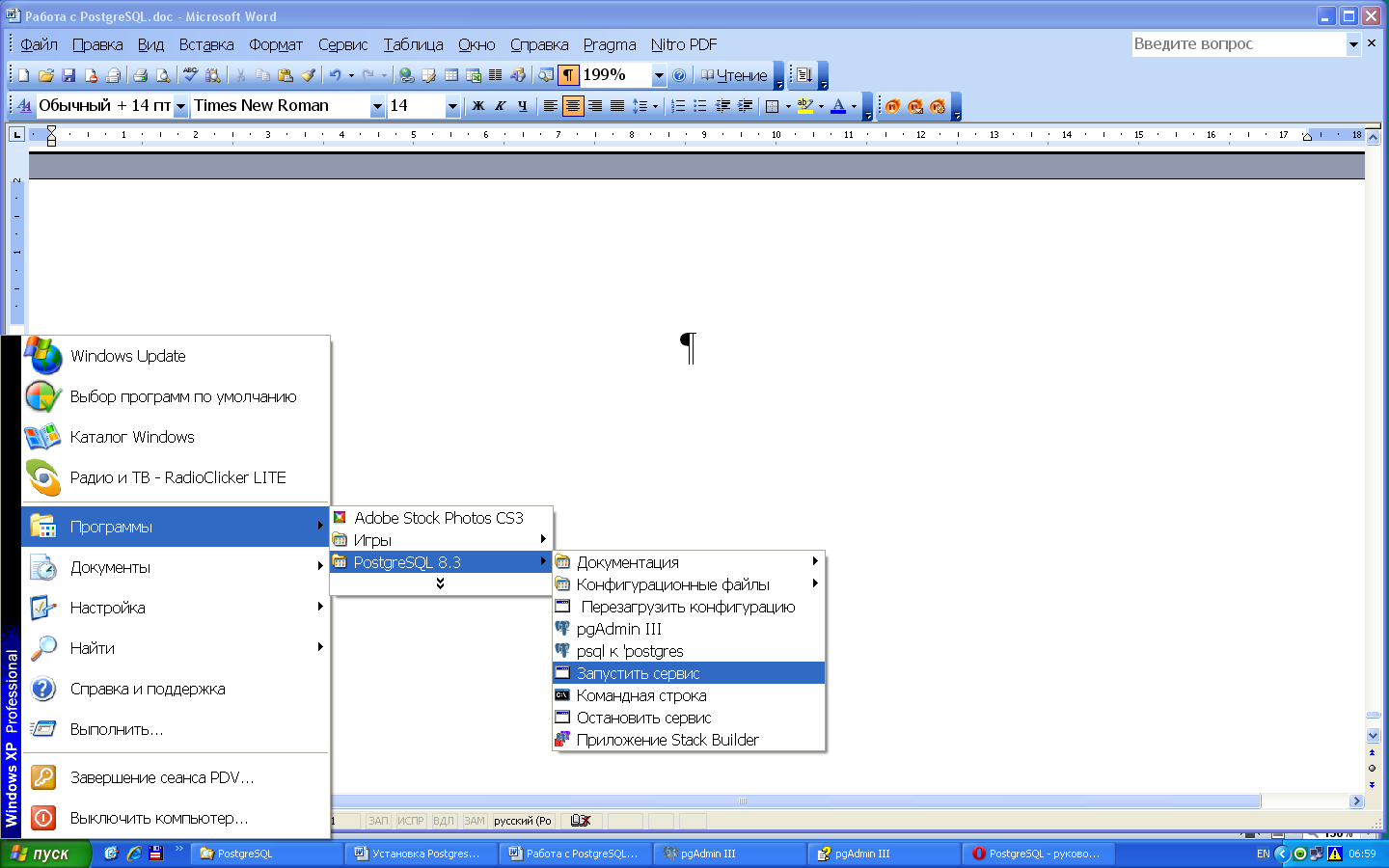Viewport: 1389px width, 868px height.
Task: Click the tab alignment selector on ruler
Action: coord(16,134)
